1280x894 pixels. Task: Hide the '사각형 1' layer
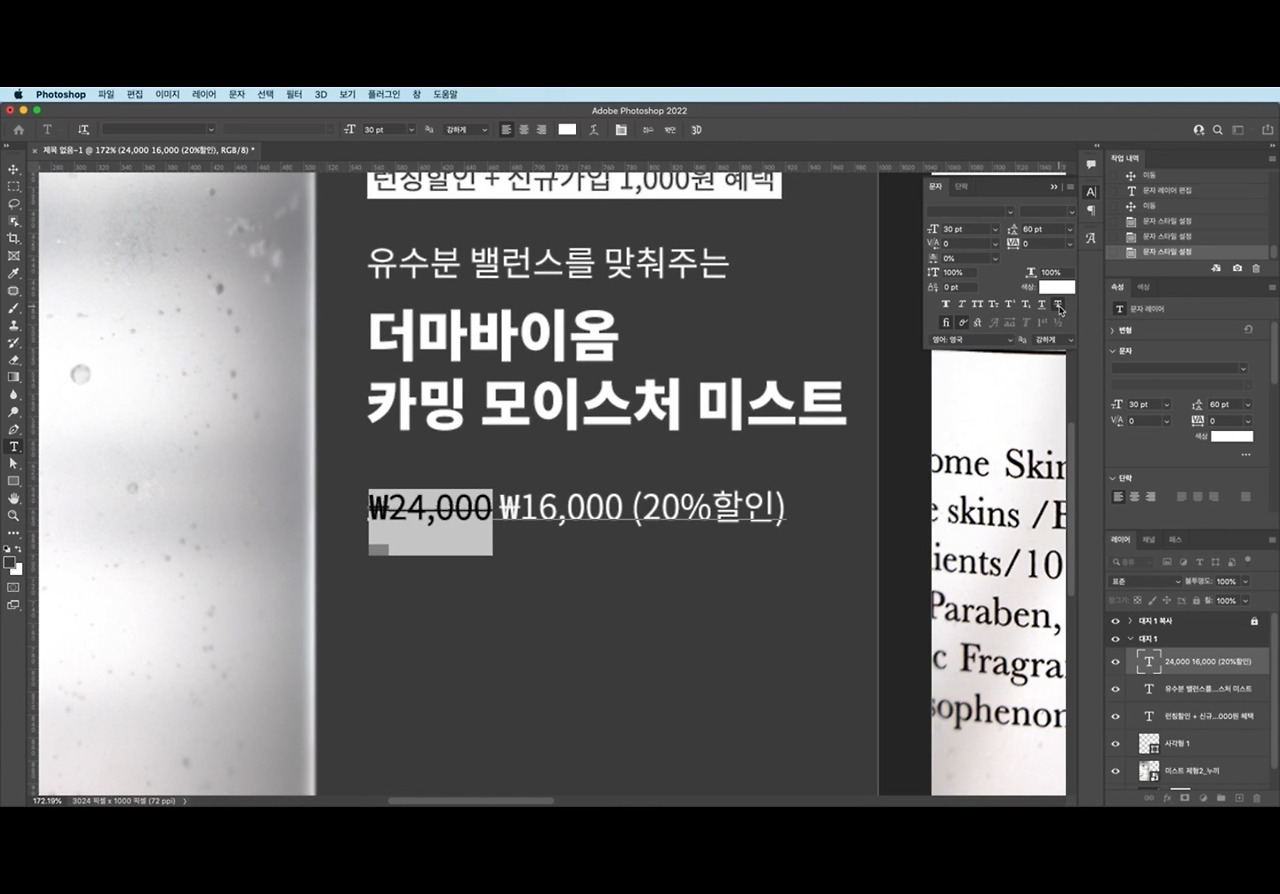1115,743
